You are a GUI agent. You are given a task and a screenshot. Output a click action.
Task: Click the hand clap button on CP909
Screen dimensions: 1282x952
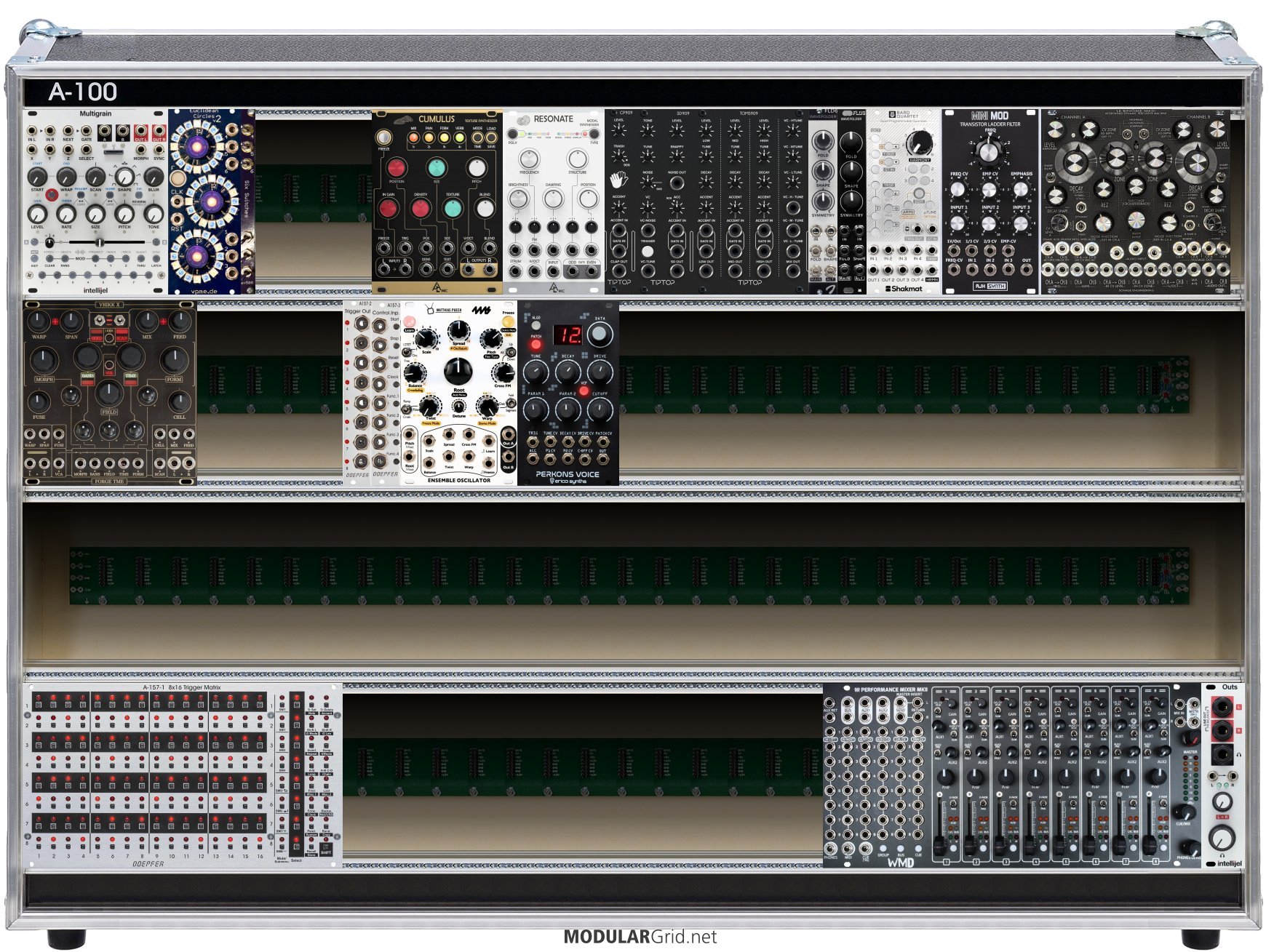618,180
